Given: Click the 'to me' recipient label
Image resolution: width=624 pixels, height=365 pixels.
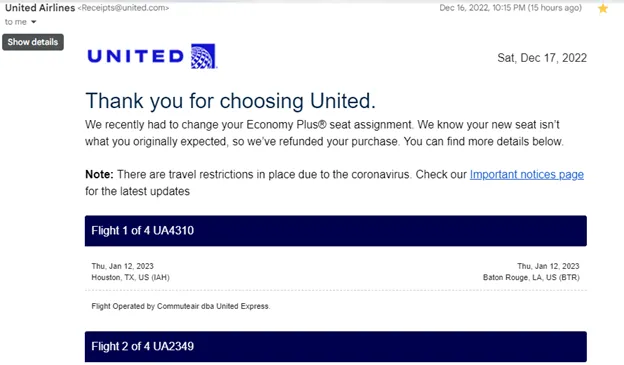Looking at the screenshot, I should [x=16, y=22].
